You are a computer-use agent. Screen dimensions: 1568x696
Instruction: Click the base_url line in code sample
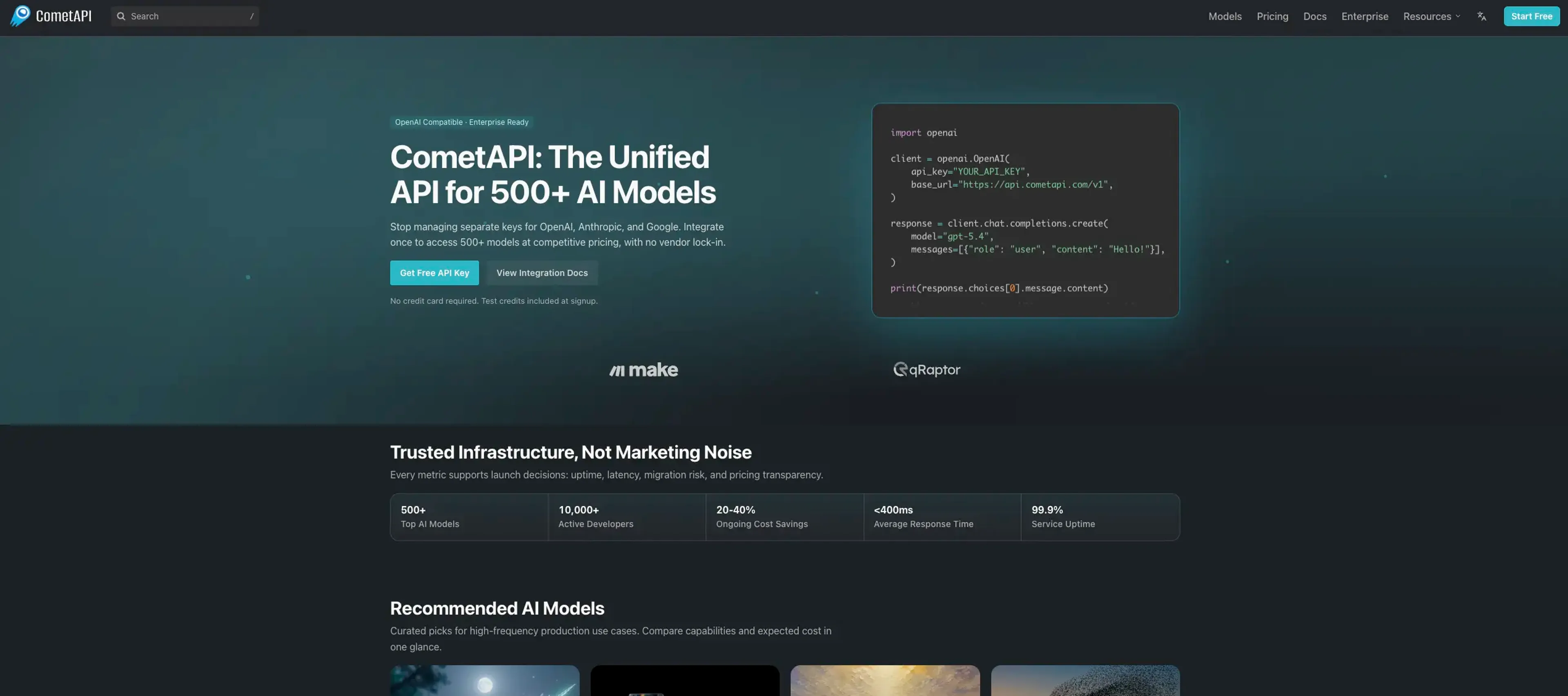1012,185
